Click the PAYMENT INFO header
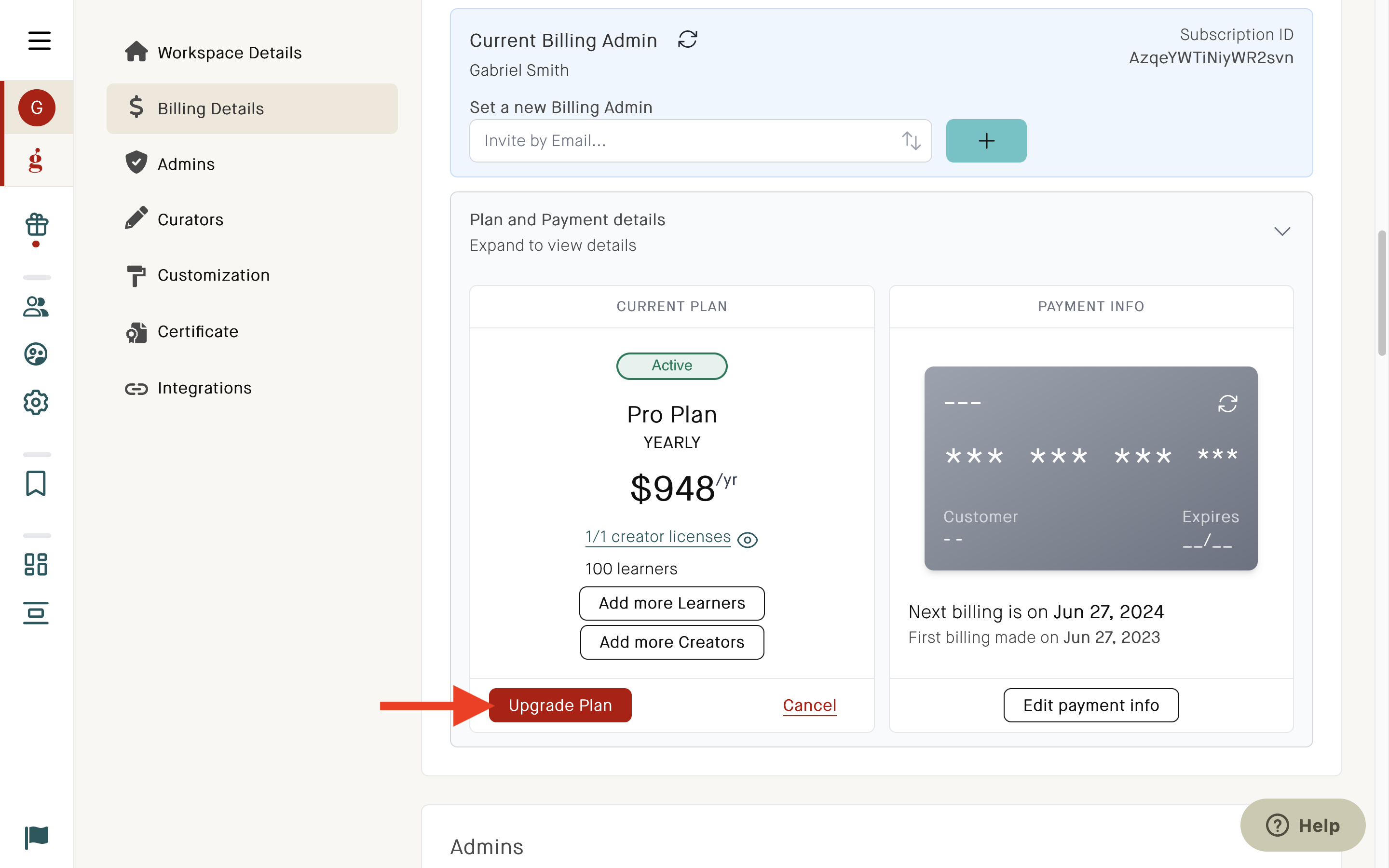Screen dimensions: 1389x868 tap(1091, 307)
